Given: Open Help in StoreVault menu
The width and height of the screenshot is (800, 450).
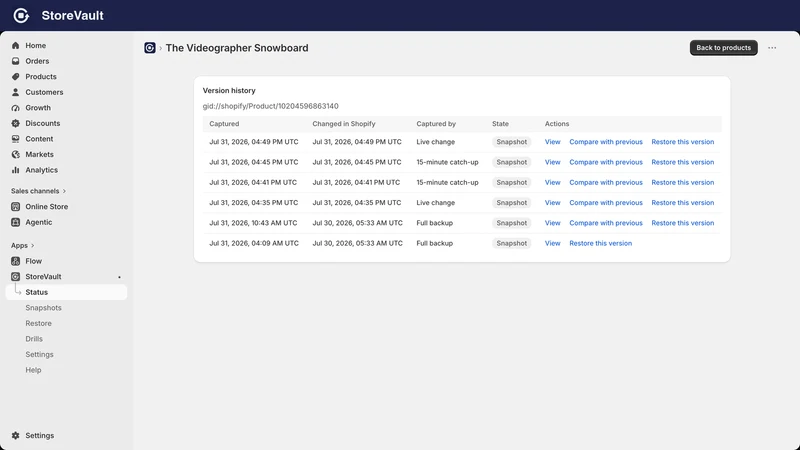Looking at the screenshot, I should click(33, 370).
